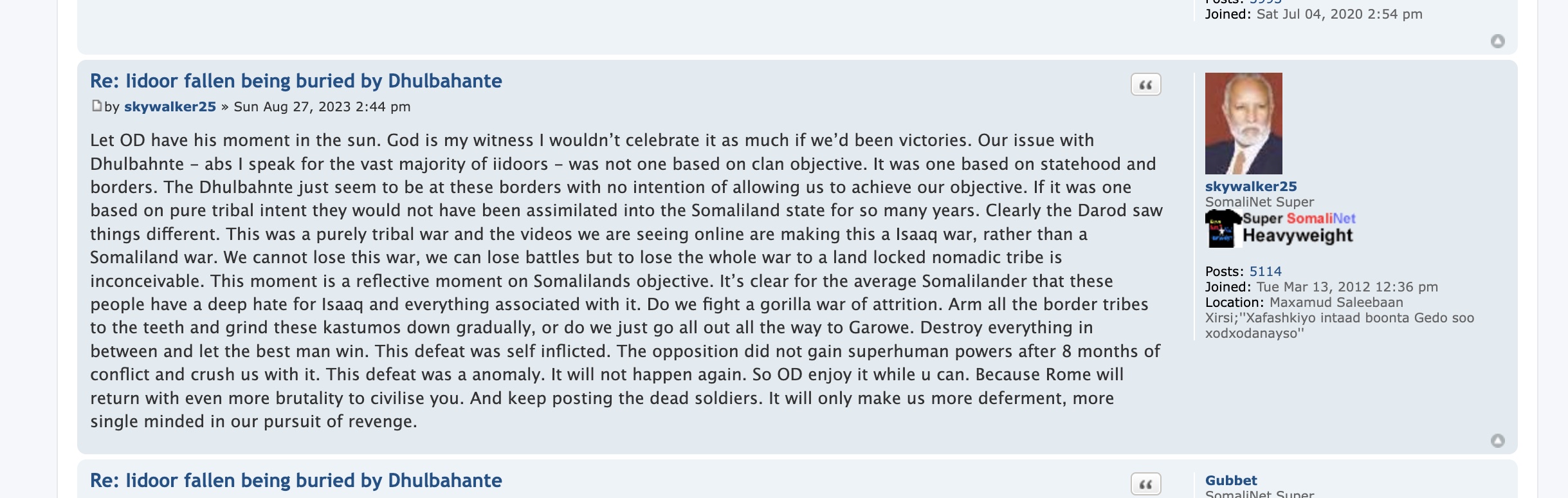Click the Maxamud Saleebaan location text

(x=1336, y=302)
